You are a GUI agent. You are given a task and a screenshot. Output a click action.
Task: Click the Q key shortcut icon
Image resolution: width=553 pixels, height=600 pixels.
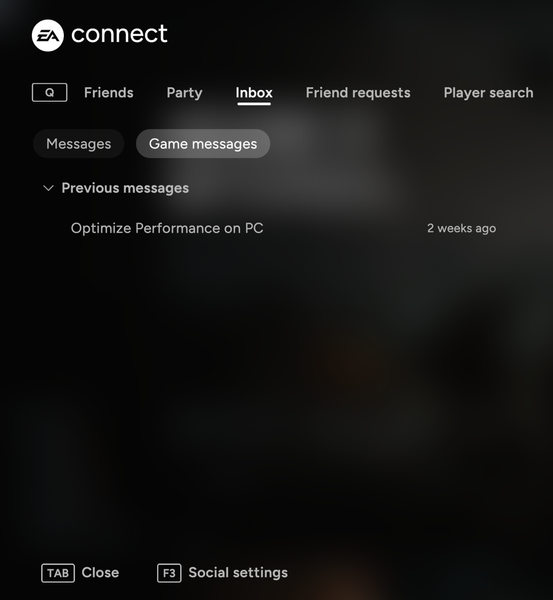(49, 93)
